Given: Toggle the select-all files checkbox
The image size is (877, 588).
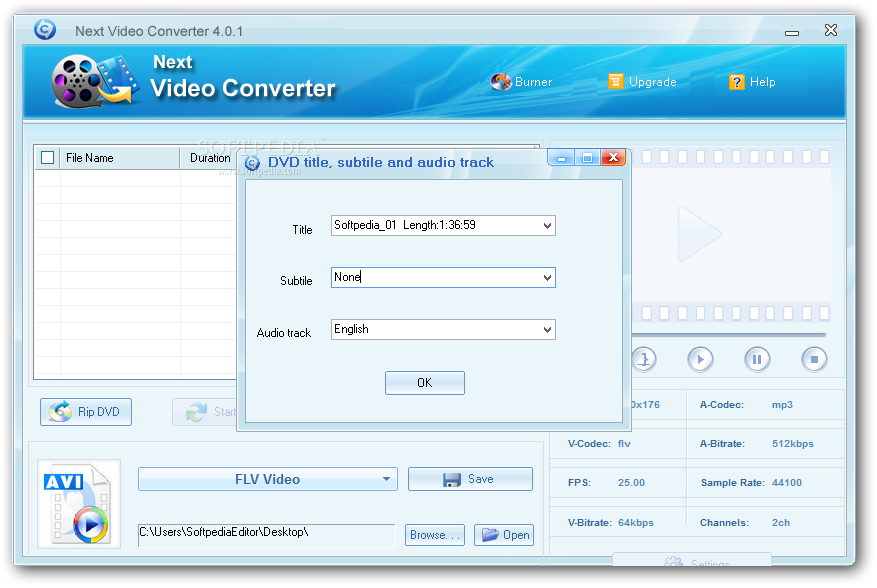Looking at the screenshot, I should click(x=48, y=158).
